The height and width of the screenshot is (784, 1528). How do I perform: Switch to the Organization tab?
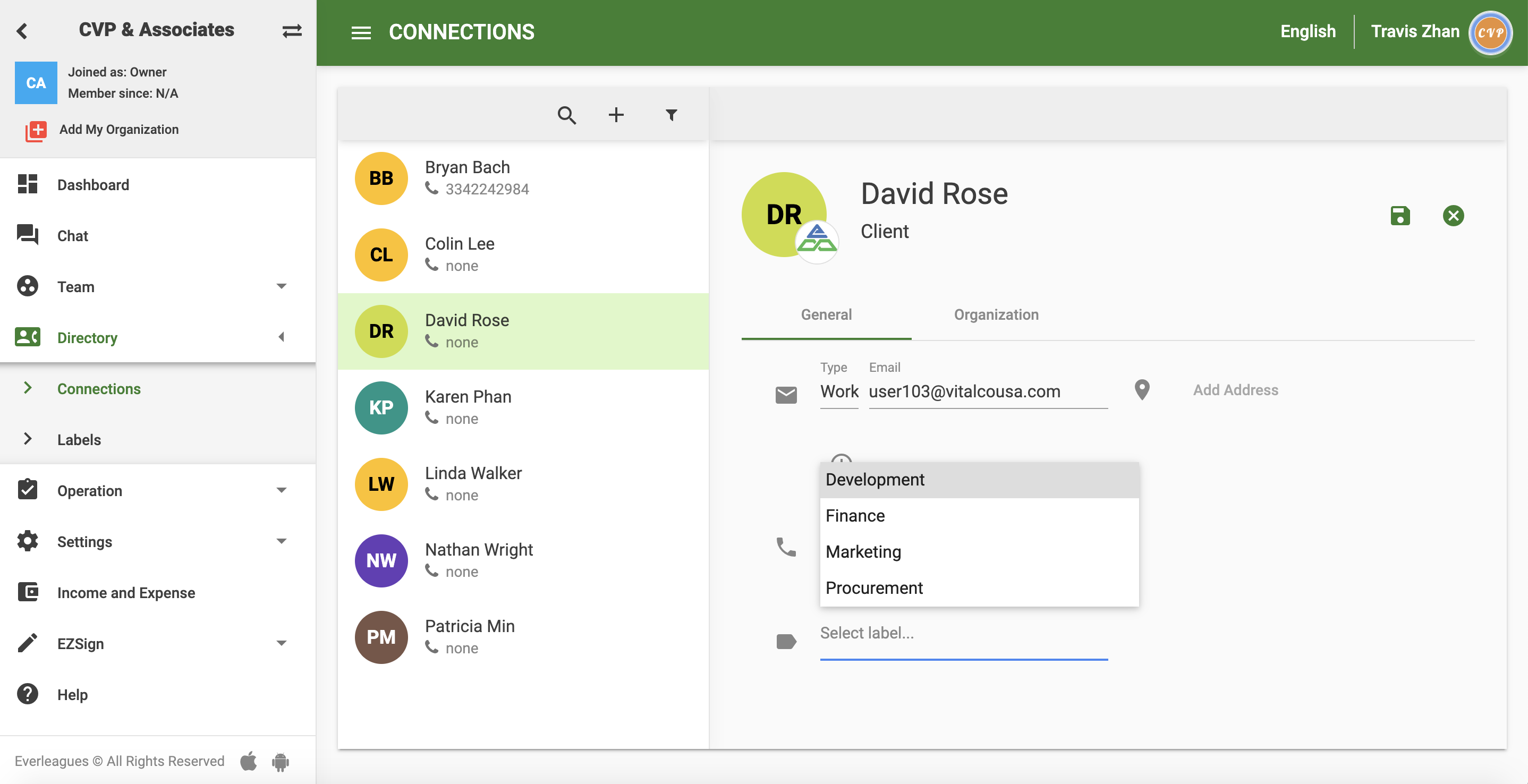995,314
